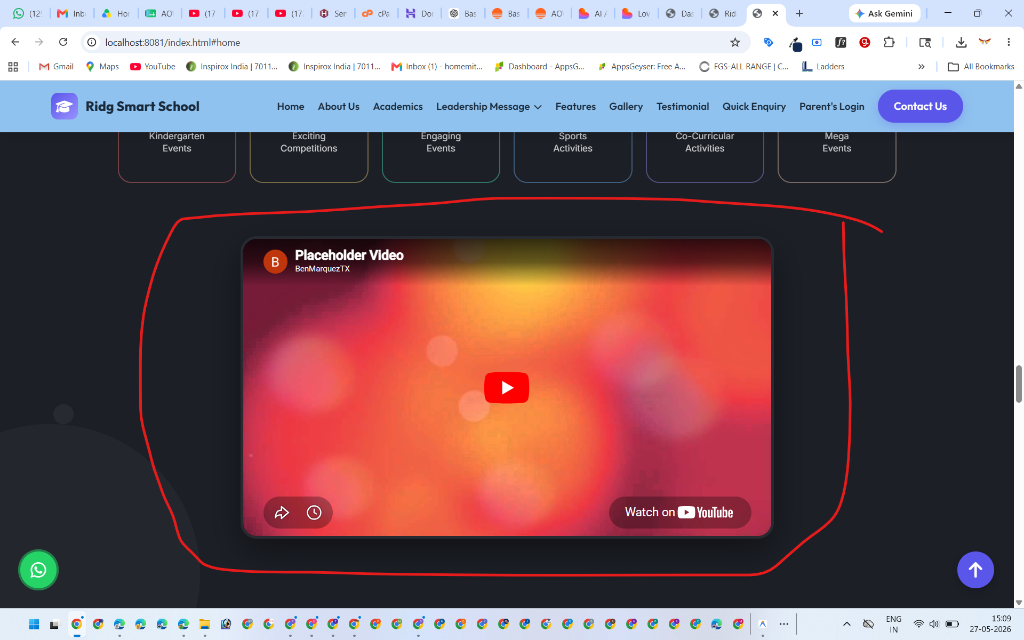Viewport: 1024px width, 640px height.
Task: Expand the Leadership Message dropdown chevron
Action: tap(537, 107)
